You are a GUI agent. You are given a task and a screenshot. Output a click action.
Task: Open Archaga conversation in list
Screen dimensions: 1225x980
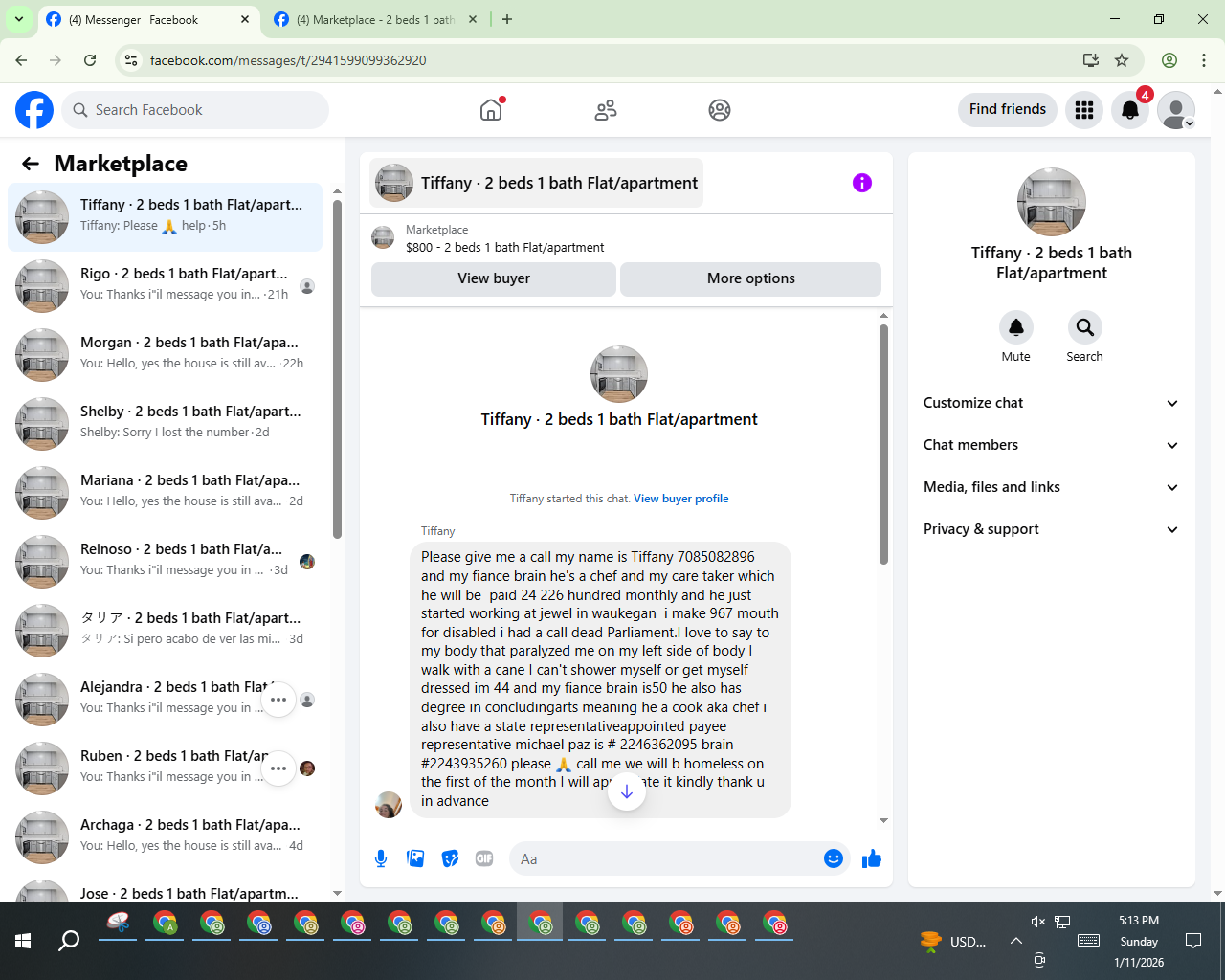[166, 837]
